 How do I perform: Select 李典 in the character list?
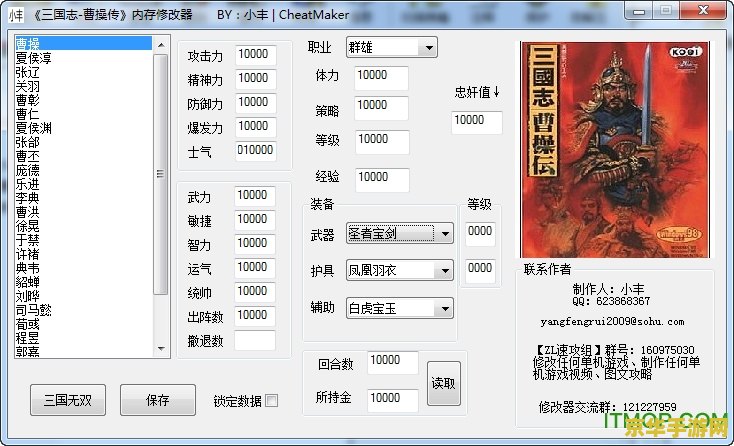83,198
